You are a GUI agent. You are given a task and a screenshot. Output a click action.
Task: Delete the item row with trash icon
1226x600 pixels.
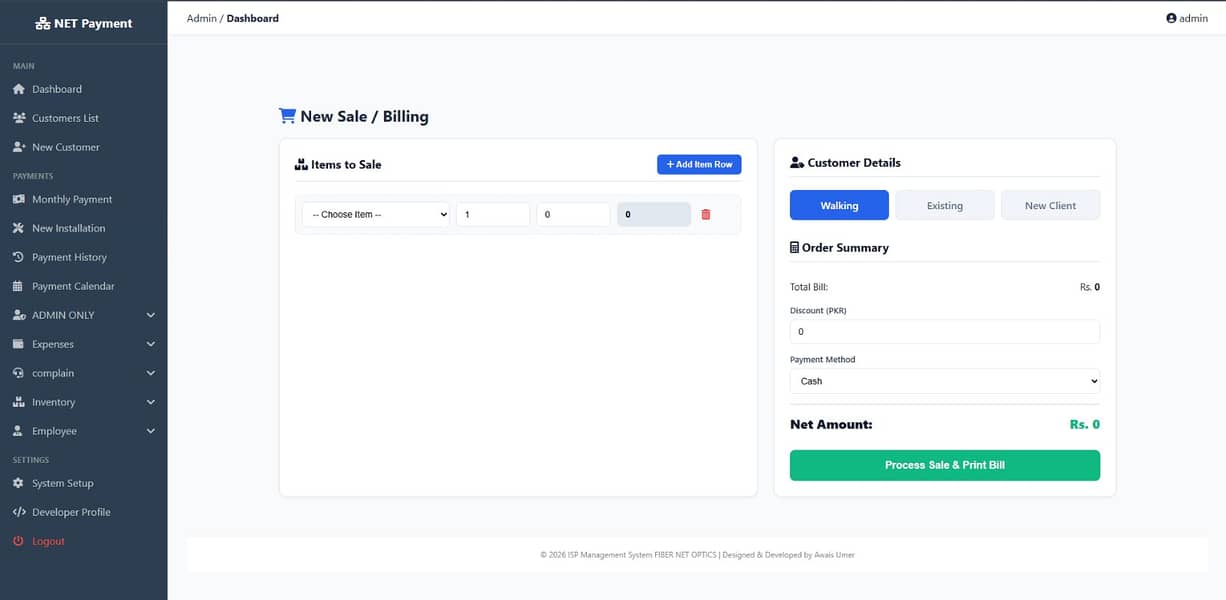pos(706,214)
